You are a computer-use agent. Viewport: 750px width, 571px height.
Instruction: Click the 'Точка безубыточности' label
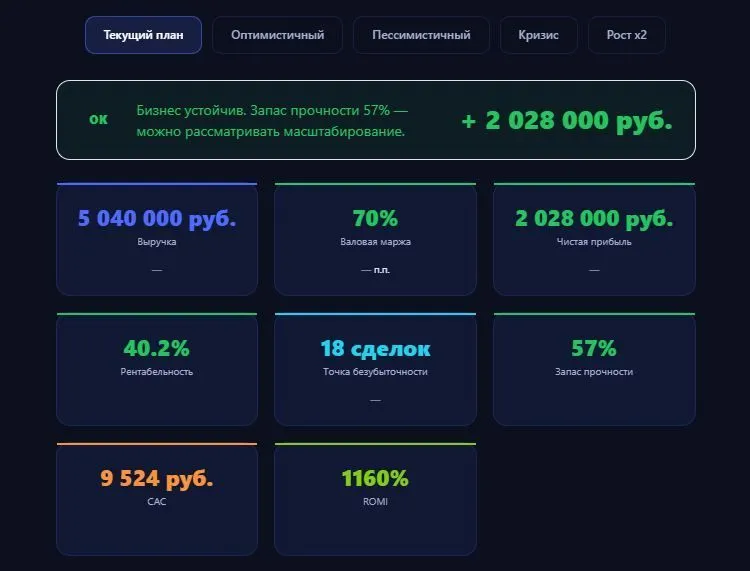(x=375, y=372)
